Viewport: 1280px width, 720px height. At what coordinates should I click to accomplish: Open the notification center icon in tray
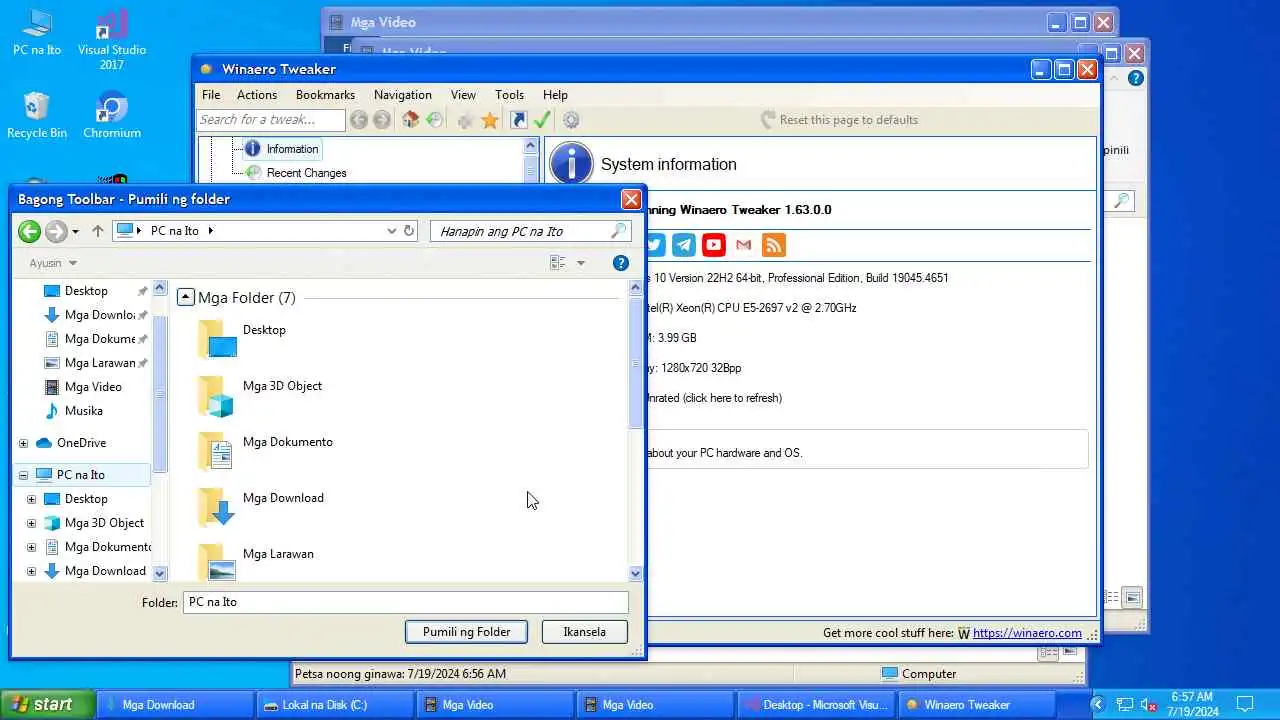1245,704
